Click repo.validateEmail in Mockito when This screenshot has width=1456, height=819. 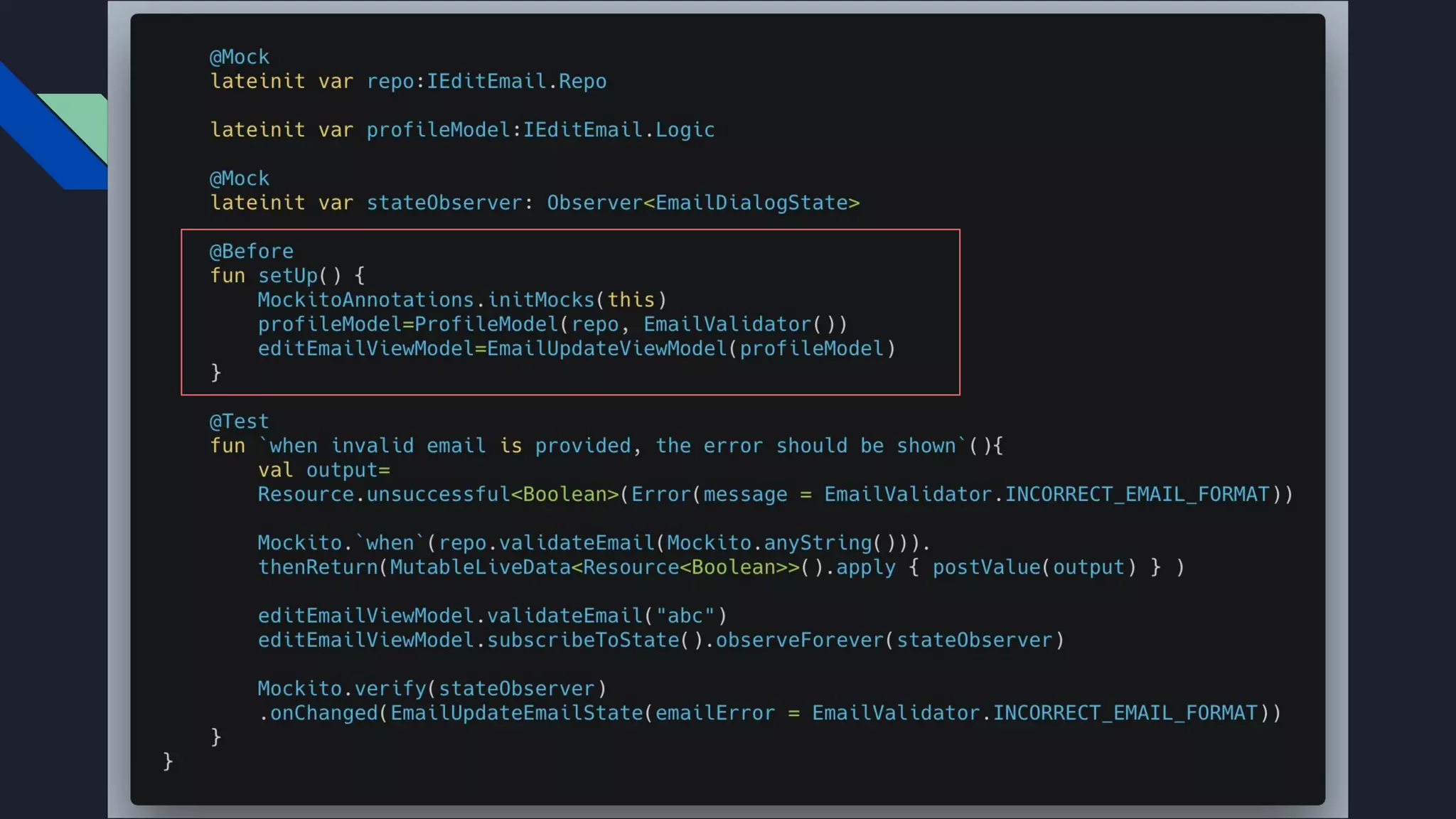(x=546, y=543)
